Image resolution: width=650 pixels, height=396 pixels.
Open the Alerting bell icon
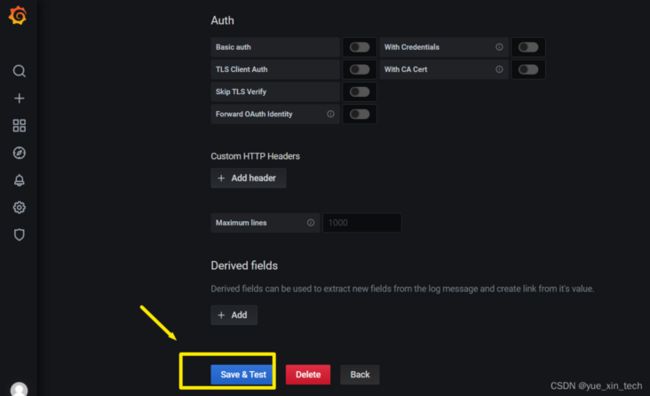click(19, 180)
